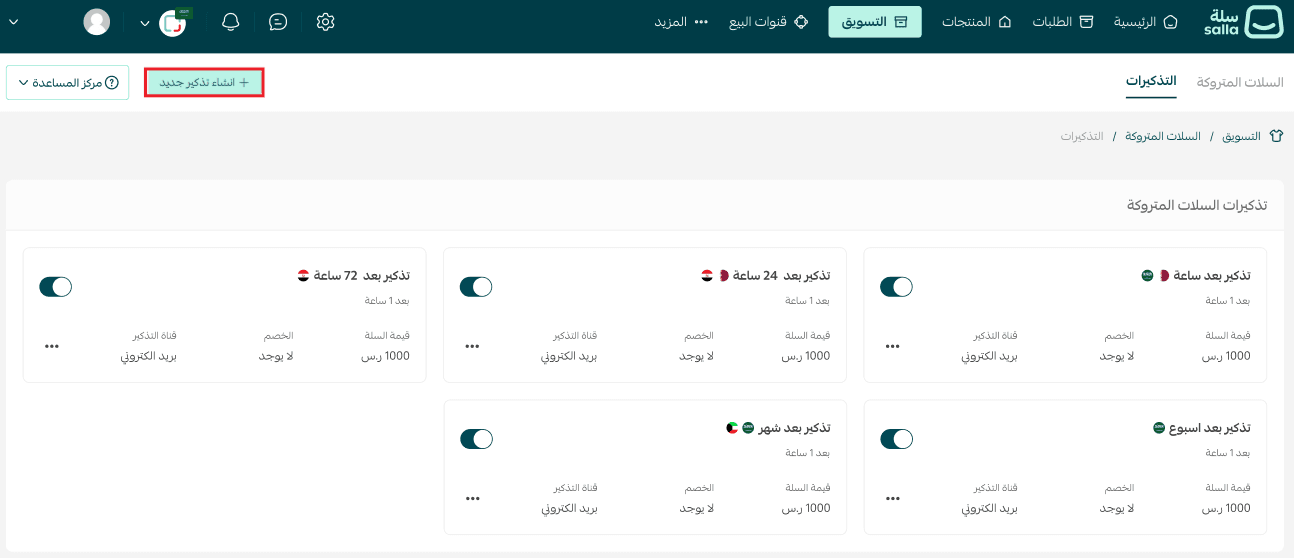Go to التسويق breadcrumb link
This screenshot has width=1294, height=558.
coord(1241,136)
